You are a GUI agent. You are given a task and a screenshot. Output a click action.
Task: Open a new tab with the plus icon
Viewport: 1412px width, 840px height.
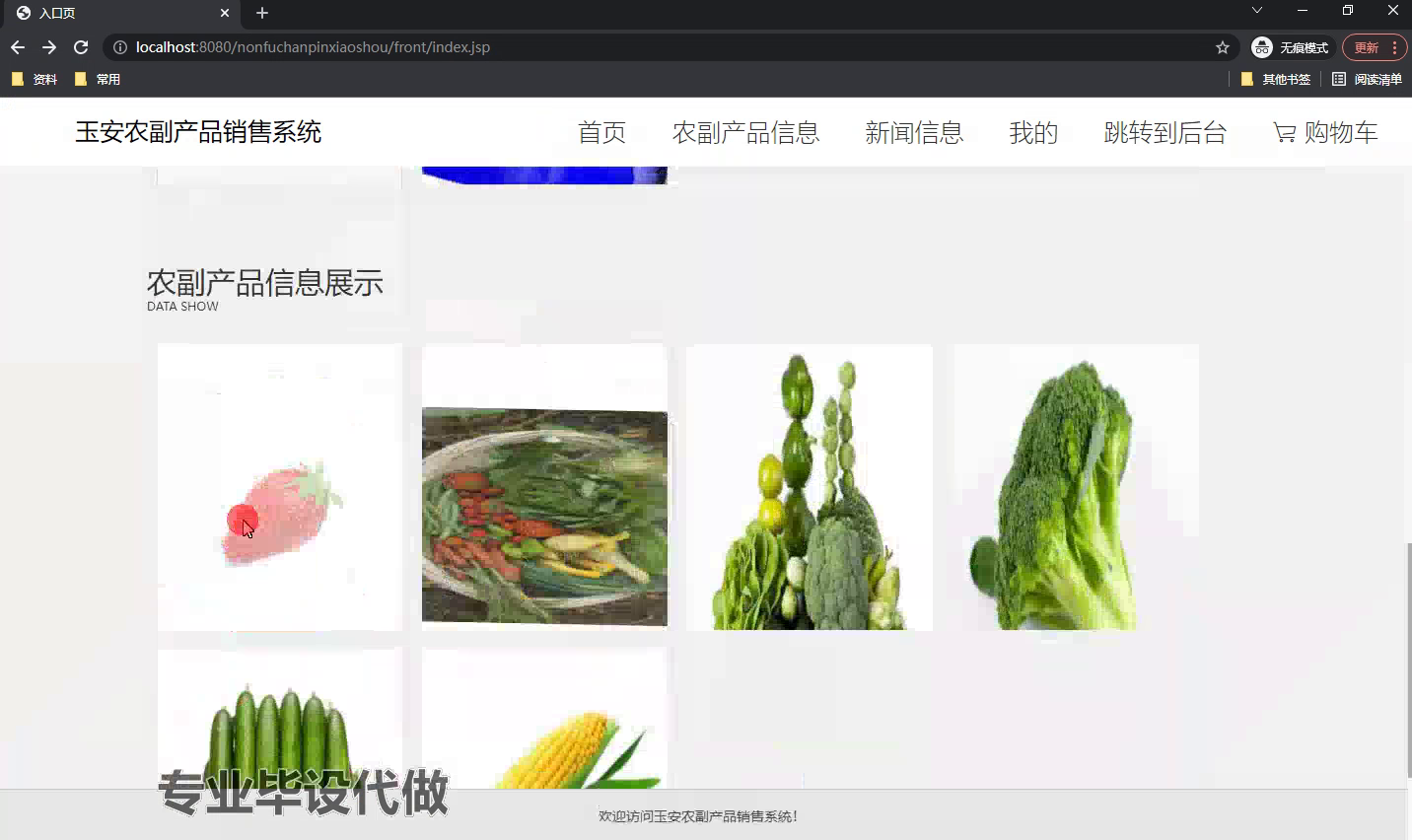pos(262,13)
